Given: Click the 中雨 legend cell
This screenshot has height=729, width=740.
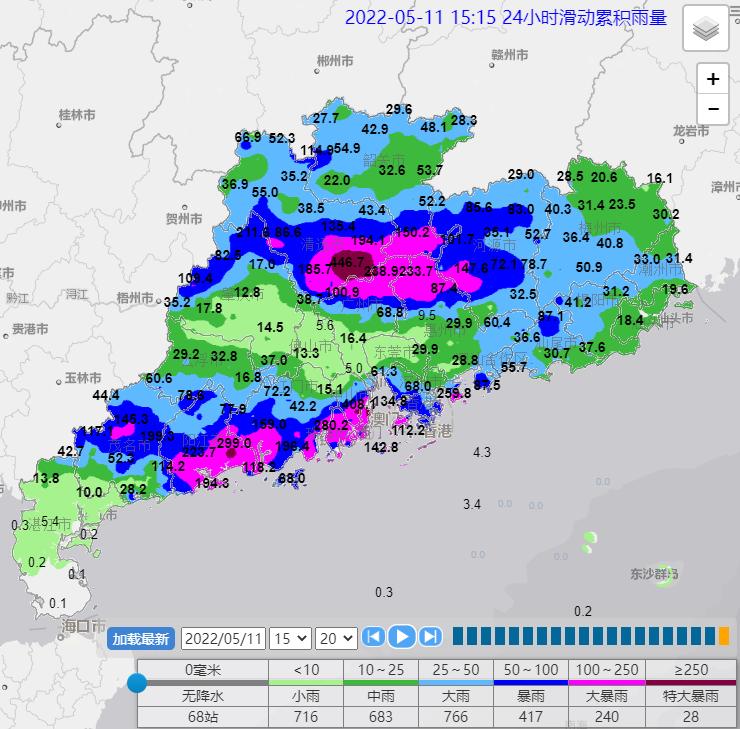Looking at the screenshot, I should [x=381, y=696].
